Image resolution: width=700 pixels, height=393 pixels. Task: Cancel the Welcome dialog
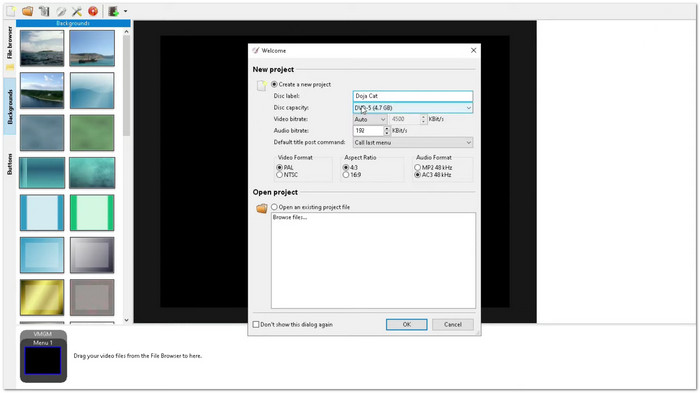(x=453, y=325)
